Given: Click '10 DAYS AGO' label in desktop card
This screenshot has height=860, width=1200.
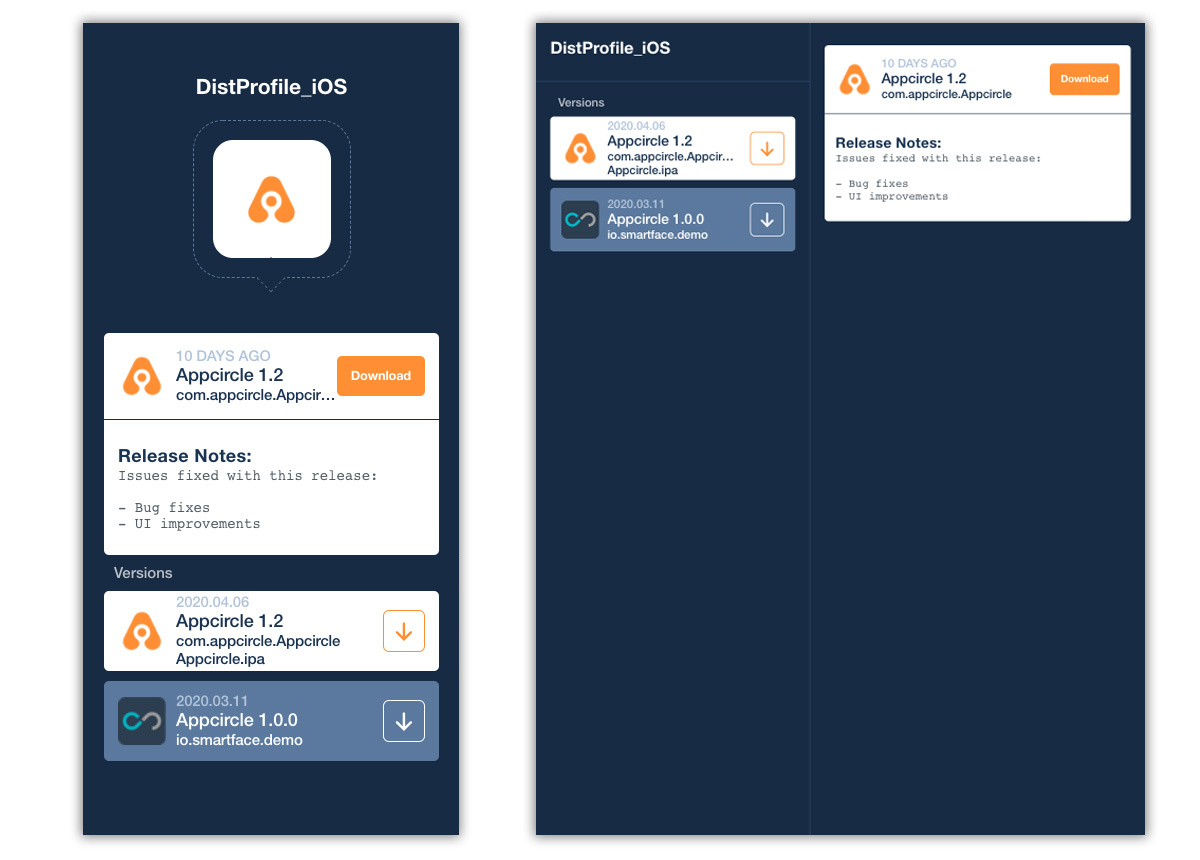Looking at the screenshot, I should pos(919,64).
